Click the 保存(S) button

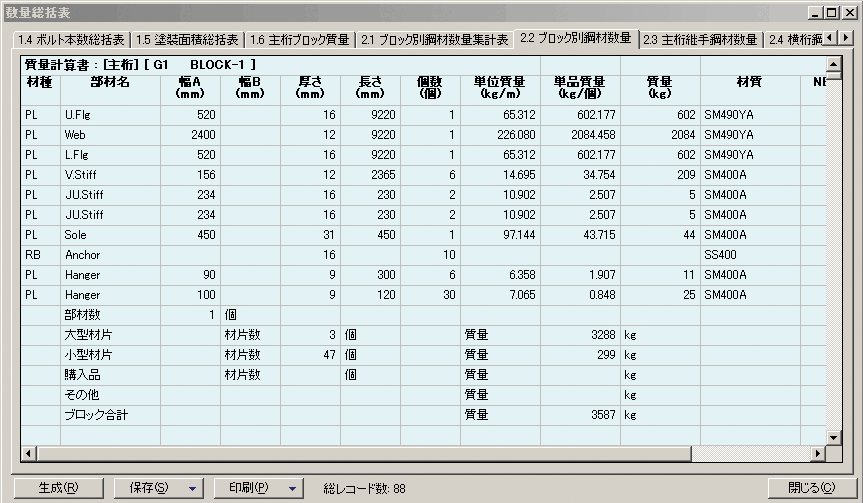pyautogui.click(x=149, y=488)
